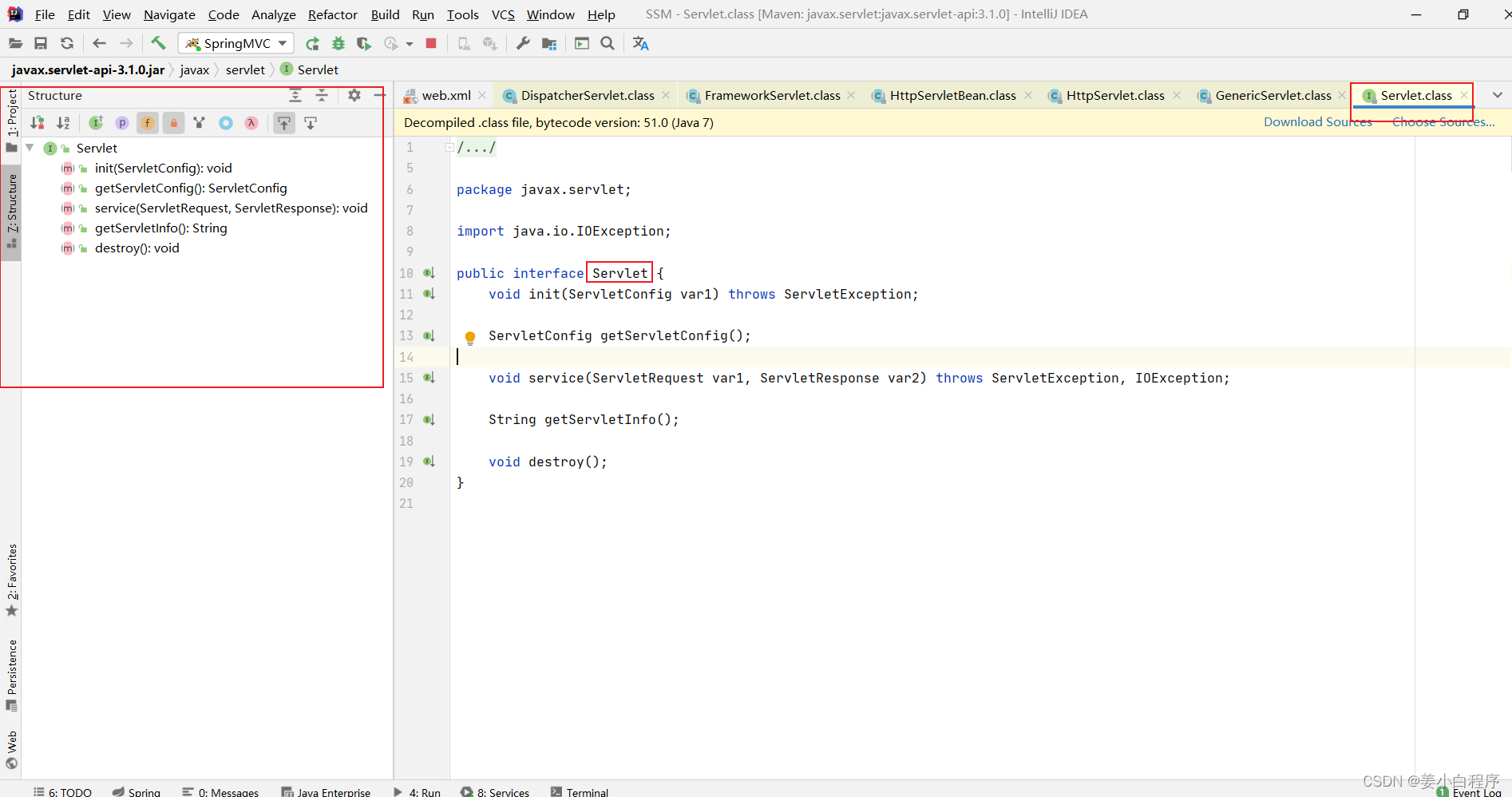The image size is (1512, 797).
Task: Click the translate icon in toolbar
Action: (x=640, y=43)
